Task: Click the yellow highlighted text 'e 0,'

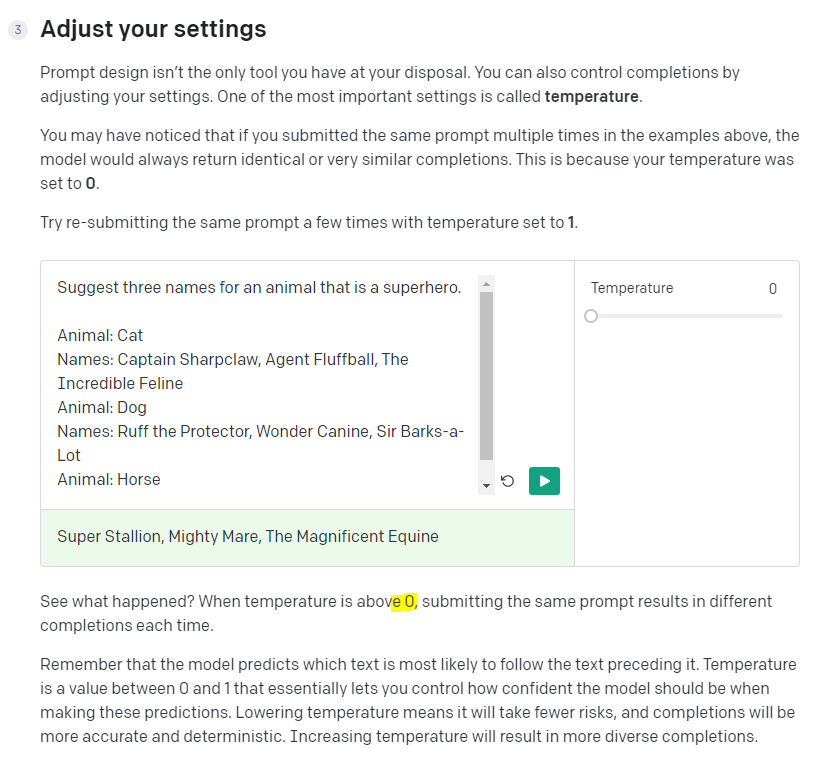Action: tap(404, 601)
